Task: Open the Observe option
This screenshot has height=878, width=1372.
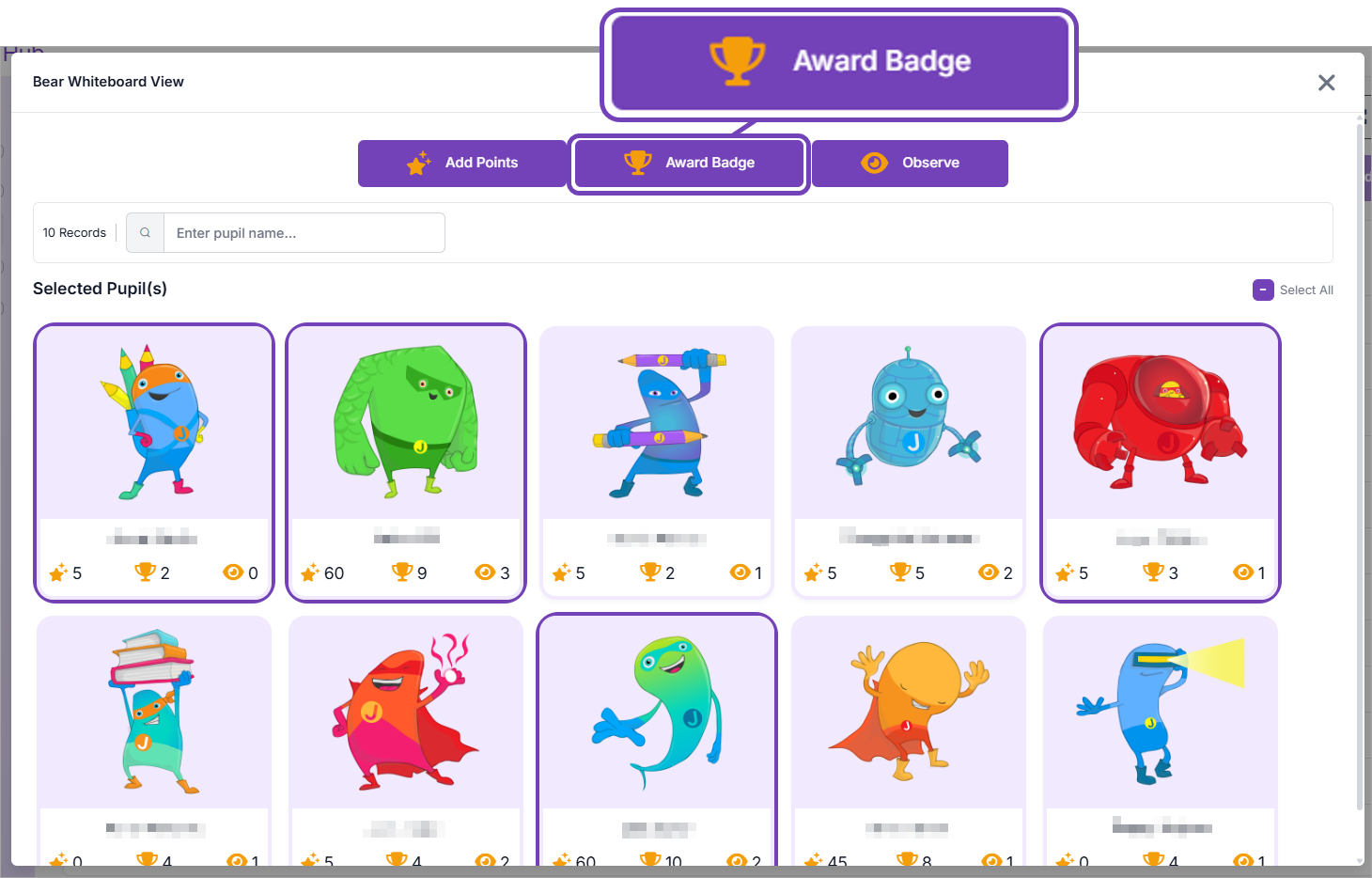Action: pyautogui.click(x=910, y=164)
